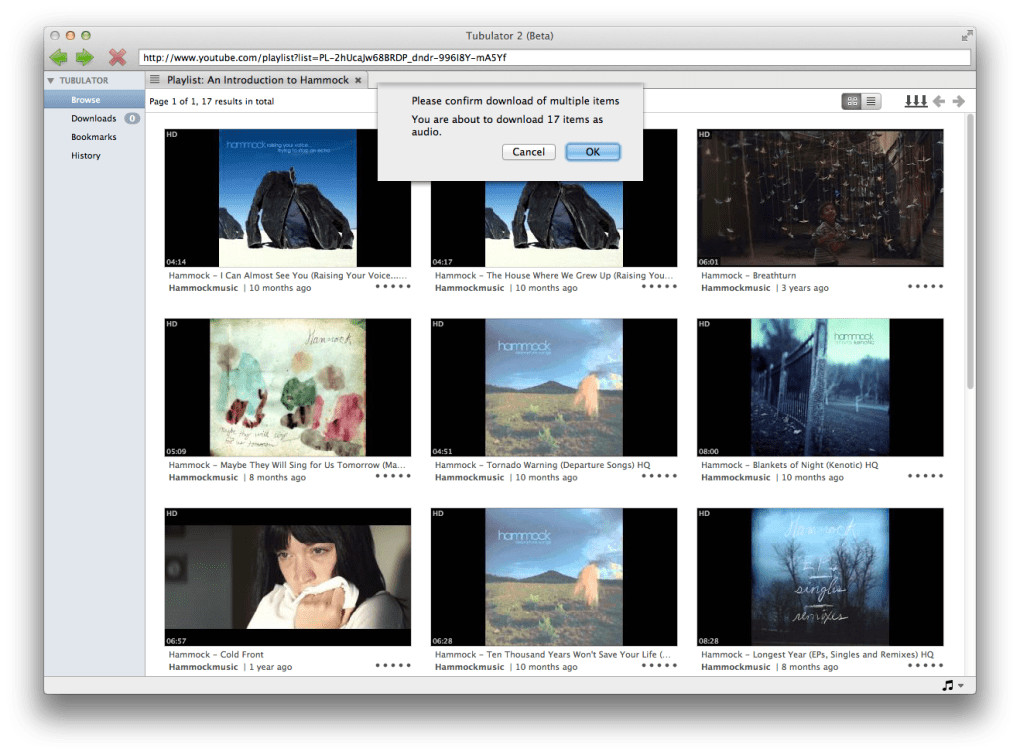Click rating dots for Cold Front

click(x=393, y=665)
